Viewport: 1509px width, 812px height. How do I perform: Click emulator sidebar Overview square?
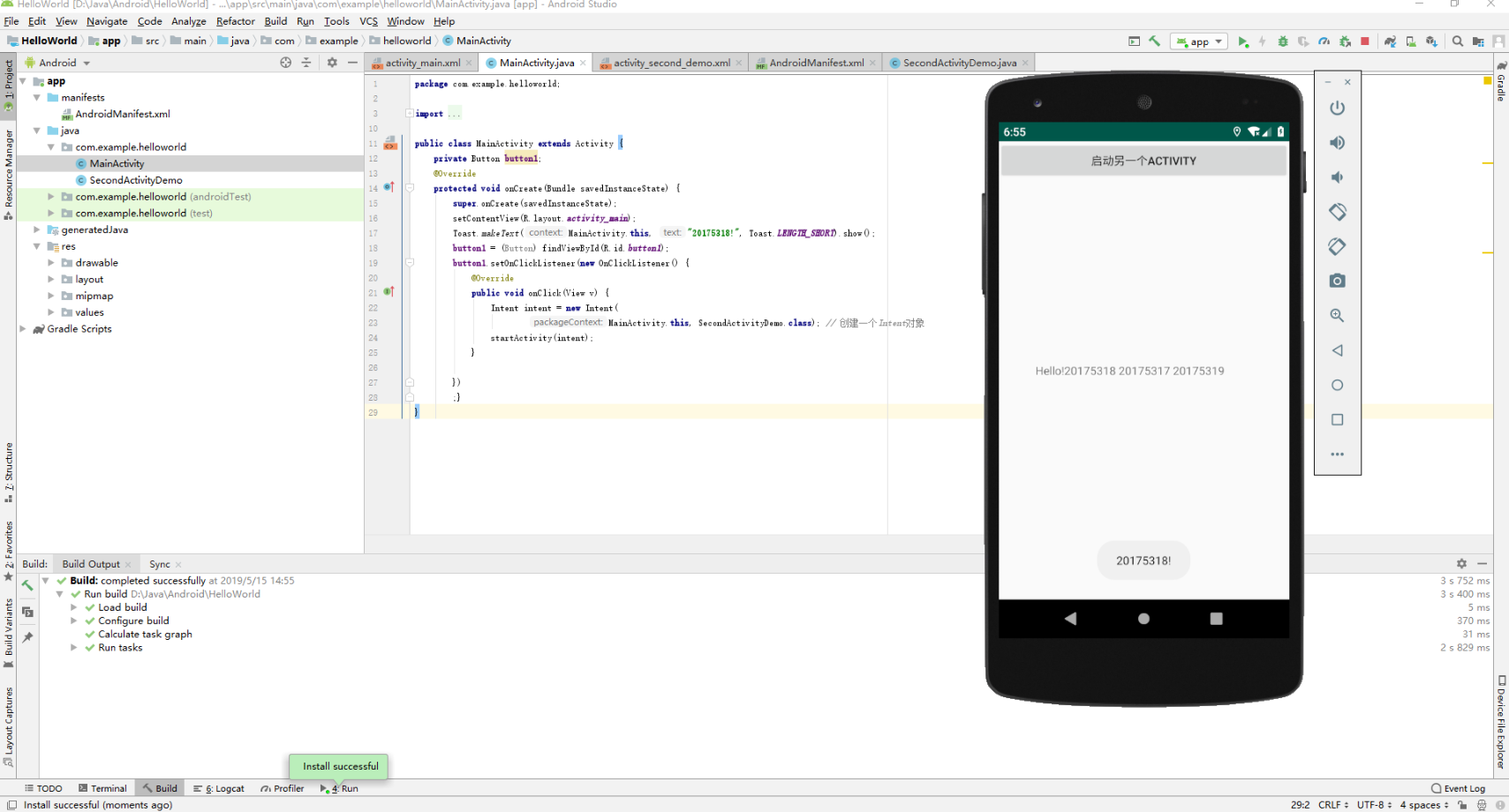point(1338,420)
